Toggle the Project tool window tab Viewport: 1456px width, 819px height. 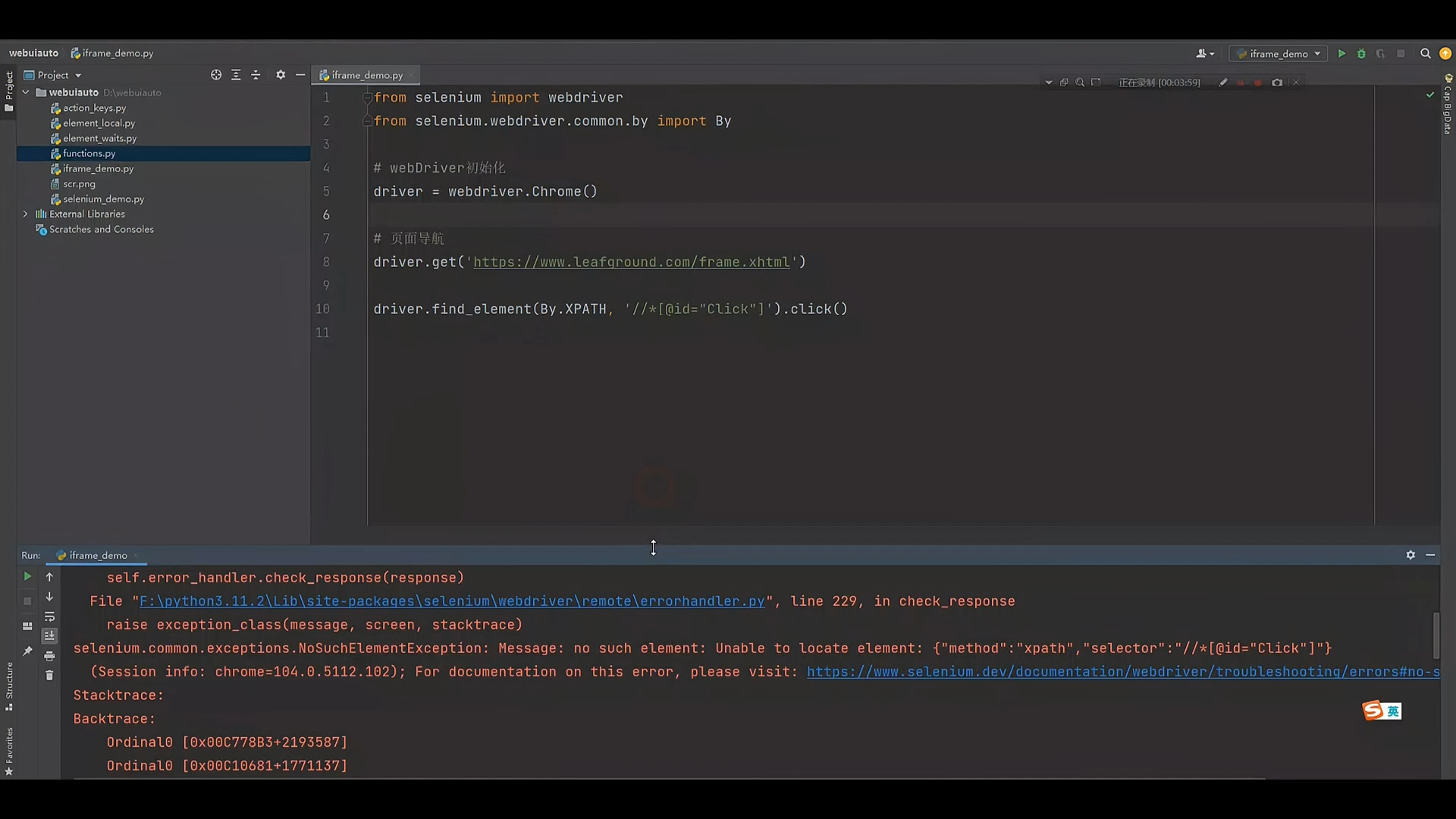pos(9,91)
